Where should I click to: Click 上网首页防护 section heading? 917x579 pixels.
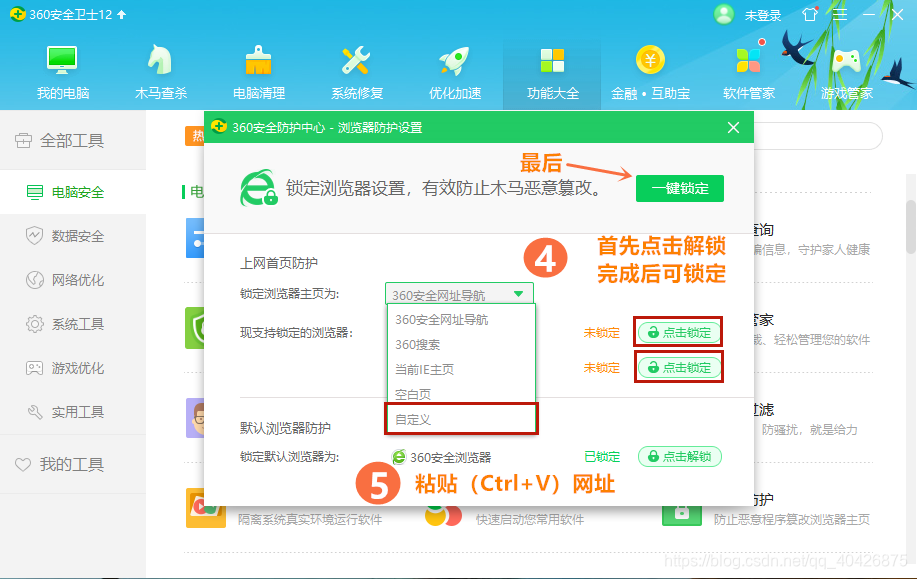pos(279,263)
